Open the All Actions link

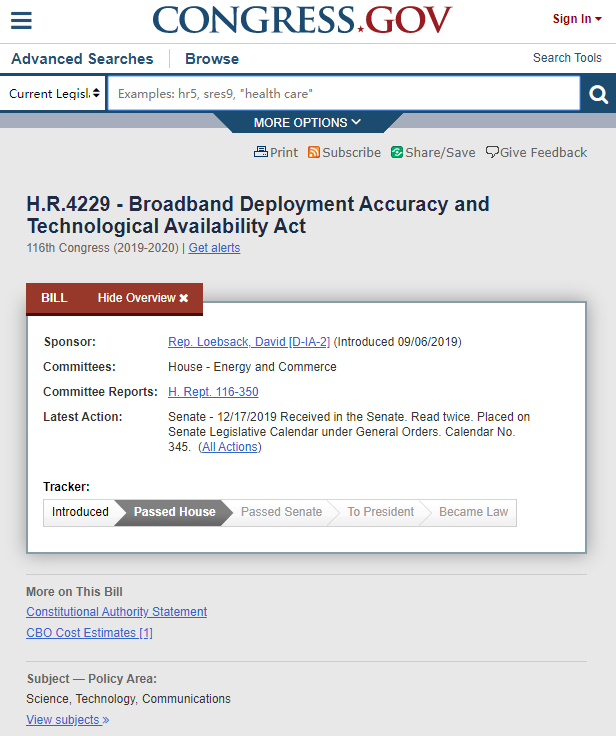pyautogui.click(x=230, y=447)
